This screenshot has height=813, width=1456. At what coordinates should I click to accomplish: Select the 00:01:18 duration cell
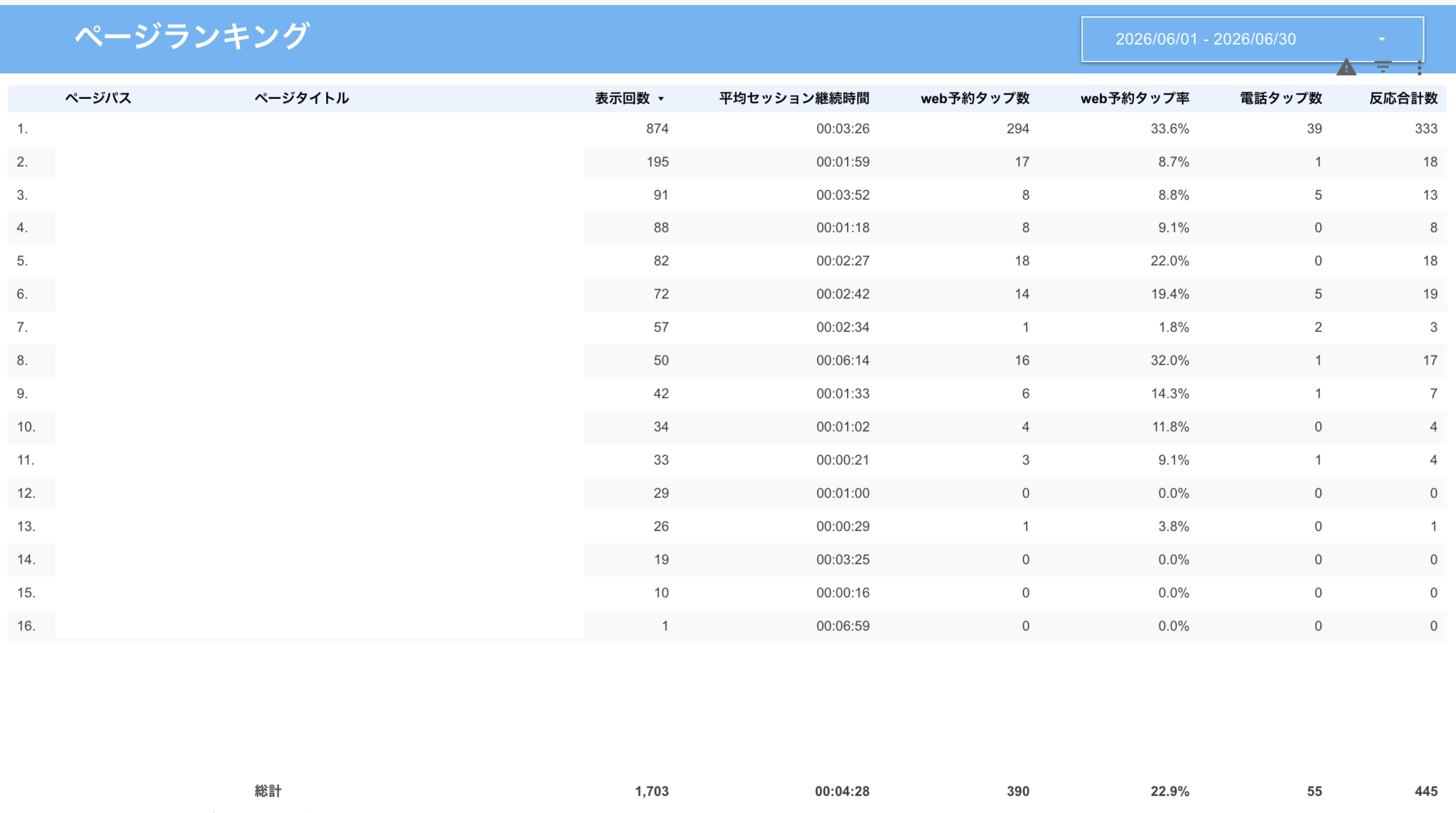click(843, 227)
